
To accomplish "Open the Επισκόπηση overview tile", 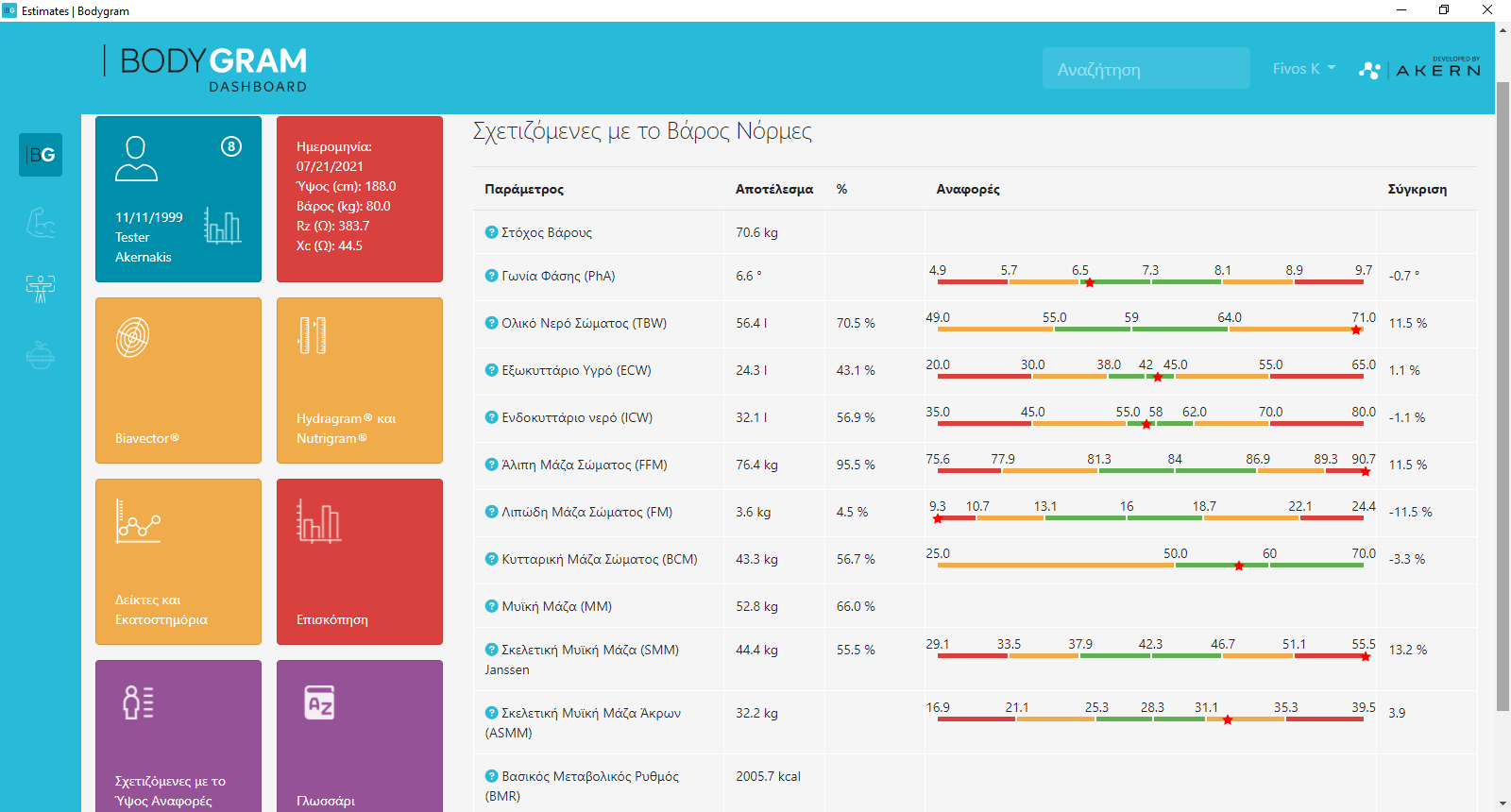I will (x=360, y=562).
